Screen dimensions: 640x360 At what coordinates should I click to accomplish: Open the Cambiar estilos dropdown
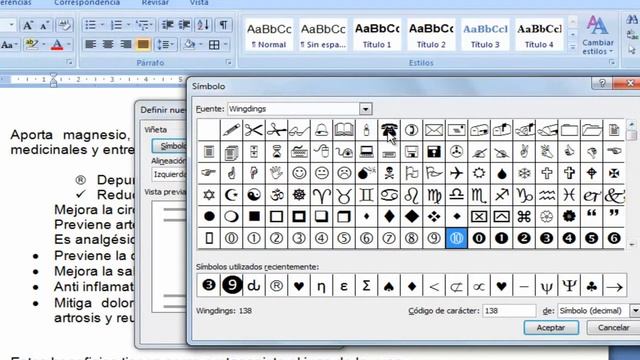tap(598, 36)
